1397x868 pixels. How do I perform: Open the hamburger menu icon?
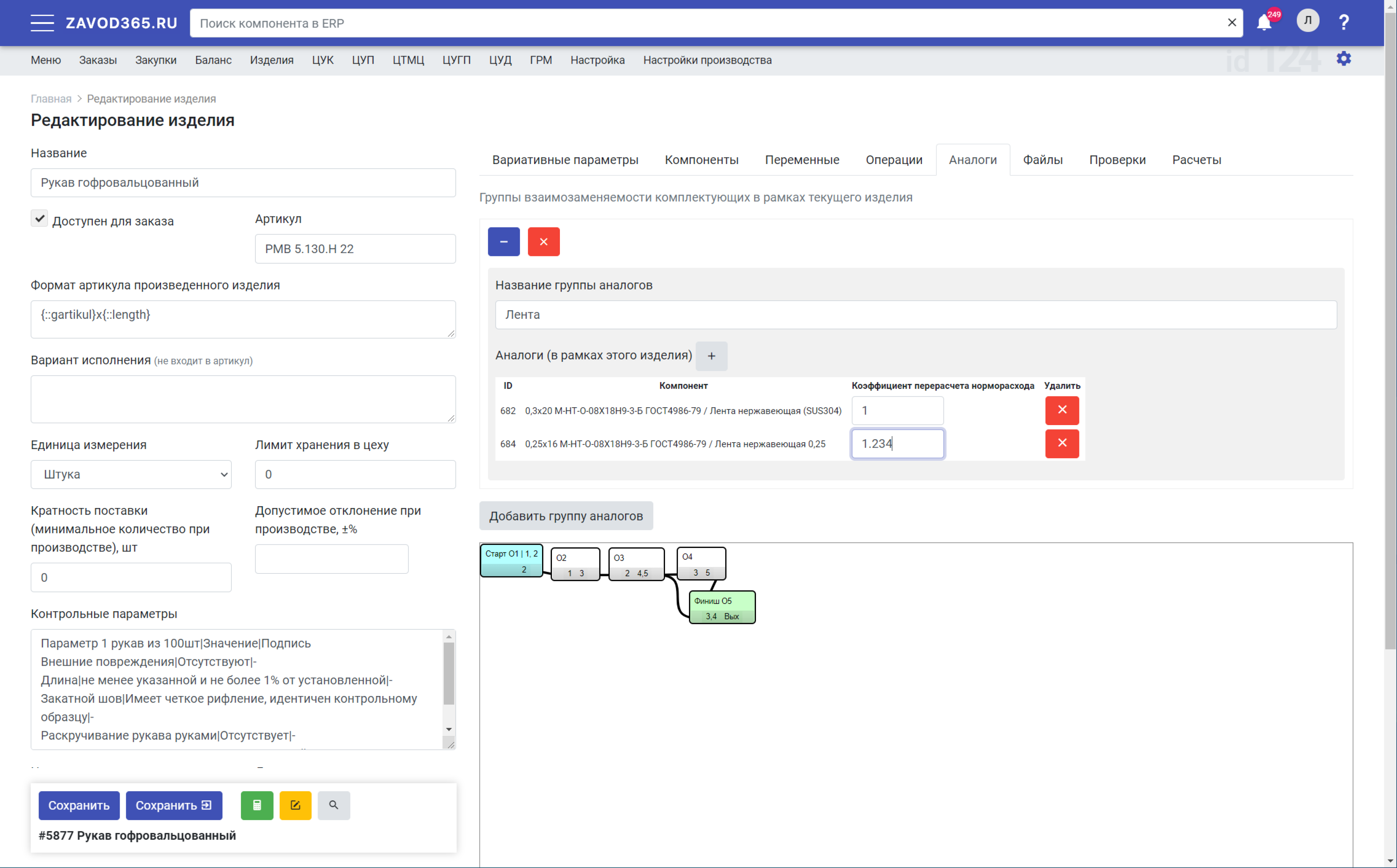tap(42, 23)
